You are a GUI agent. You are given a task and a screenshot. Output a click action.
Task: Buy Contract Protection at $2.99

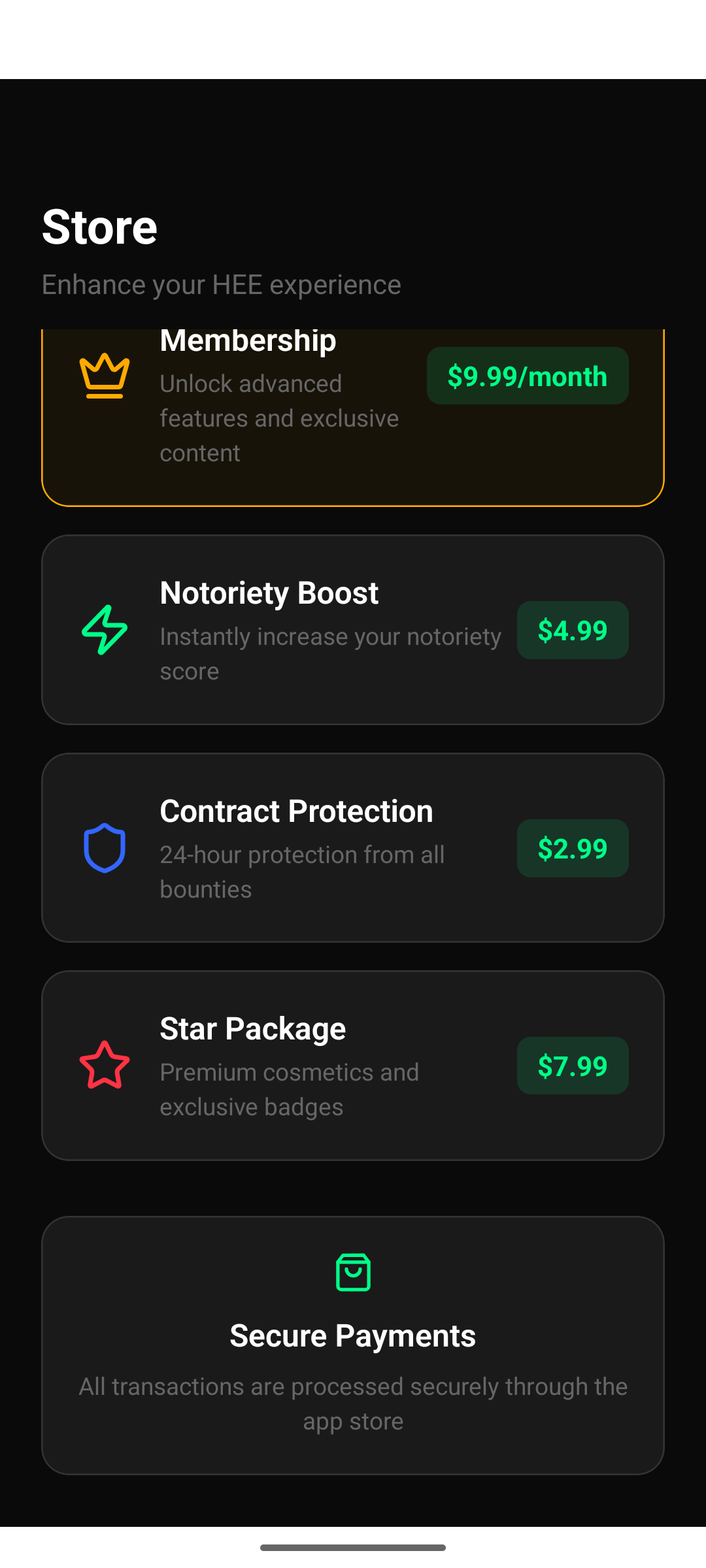click(x=573, y=848)
